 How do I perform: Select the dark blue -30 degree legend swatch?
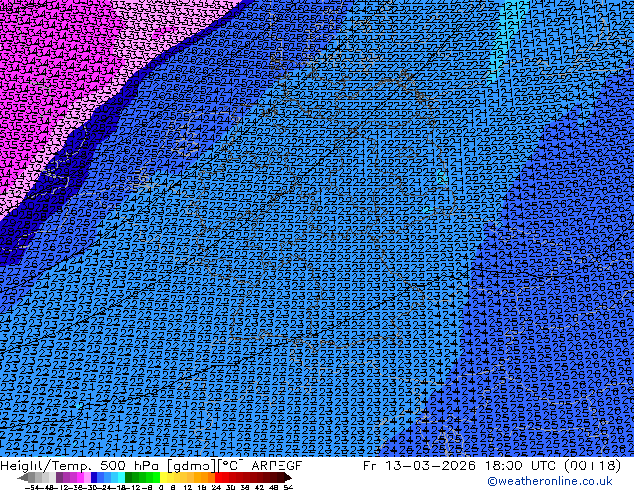[94, 477]
